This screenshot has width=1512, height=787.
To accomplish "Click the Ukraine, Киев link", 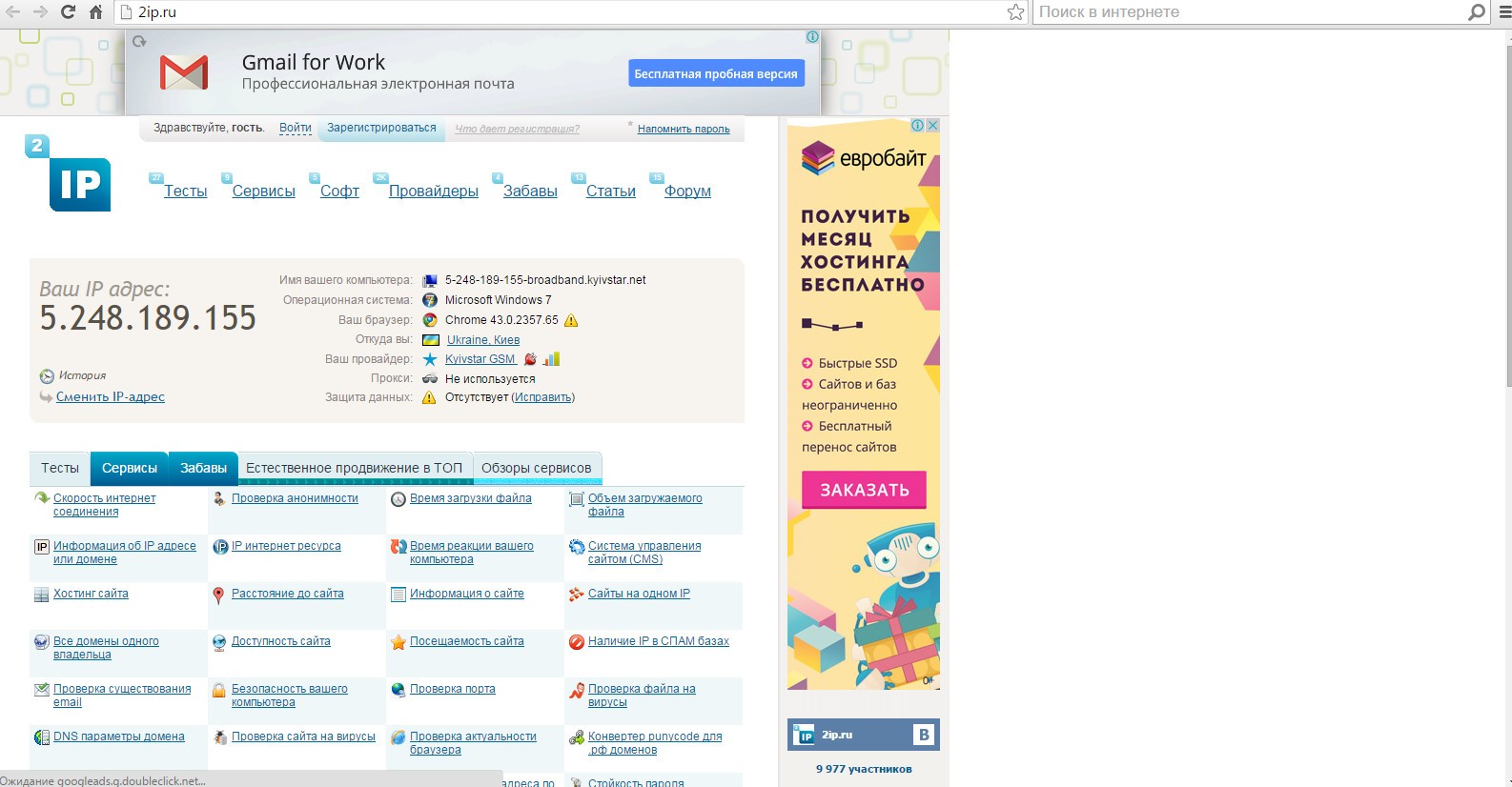I will pos(483,340).
